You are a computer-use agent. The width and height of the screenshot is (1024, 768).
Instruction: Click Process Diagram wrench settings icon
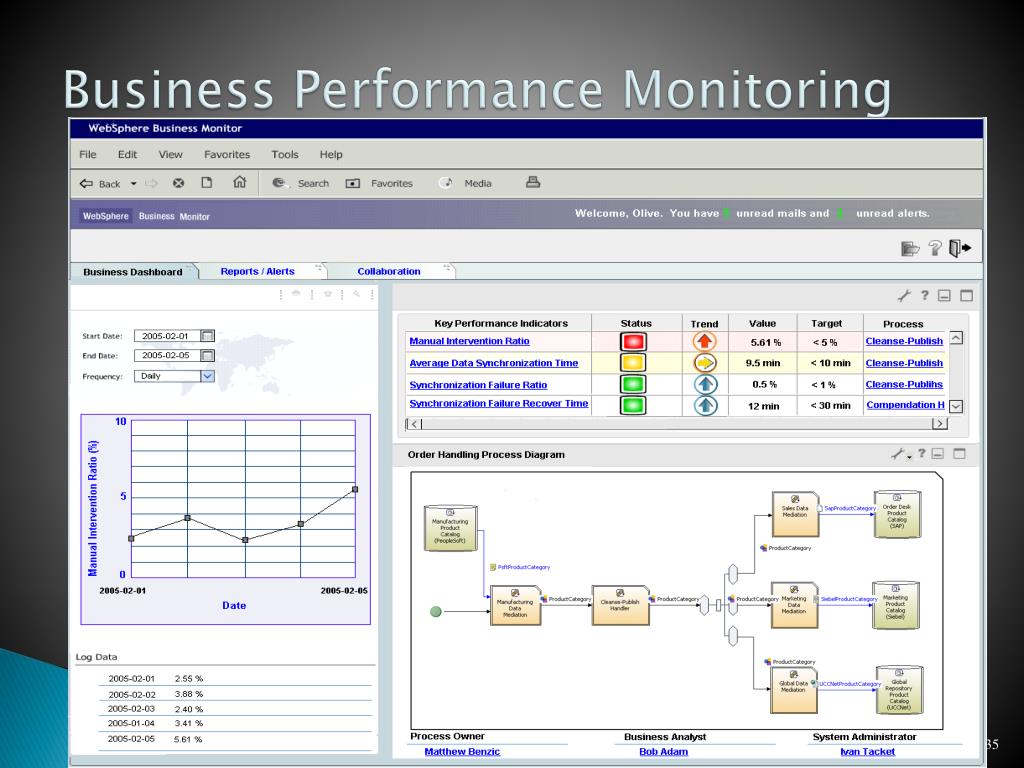coord(900,454)
